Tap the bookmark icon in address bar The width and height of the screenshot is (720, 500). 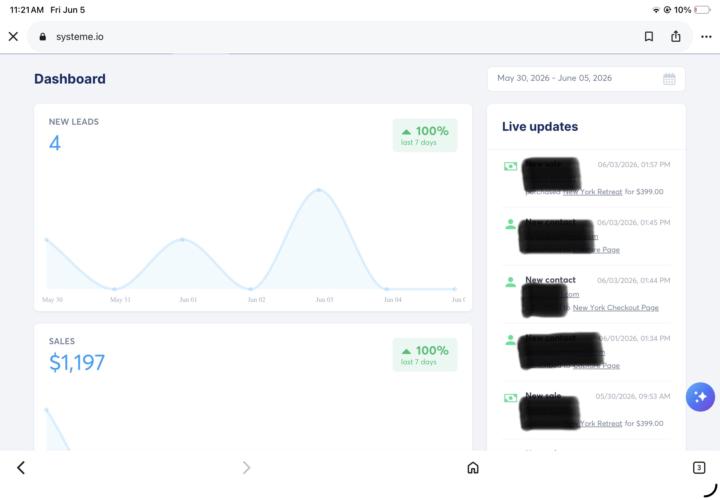tap(648, 36)
